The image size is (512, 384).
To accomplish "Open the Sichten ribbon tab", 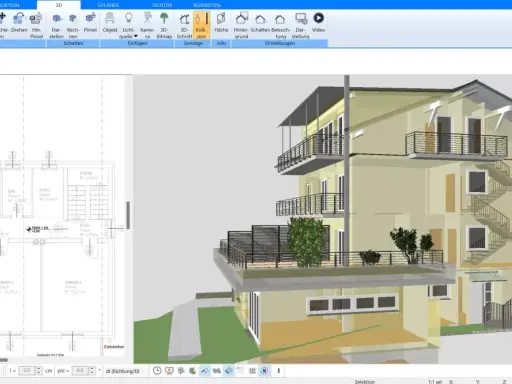I will (x=162, y=5).
